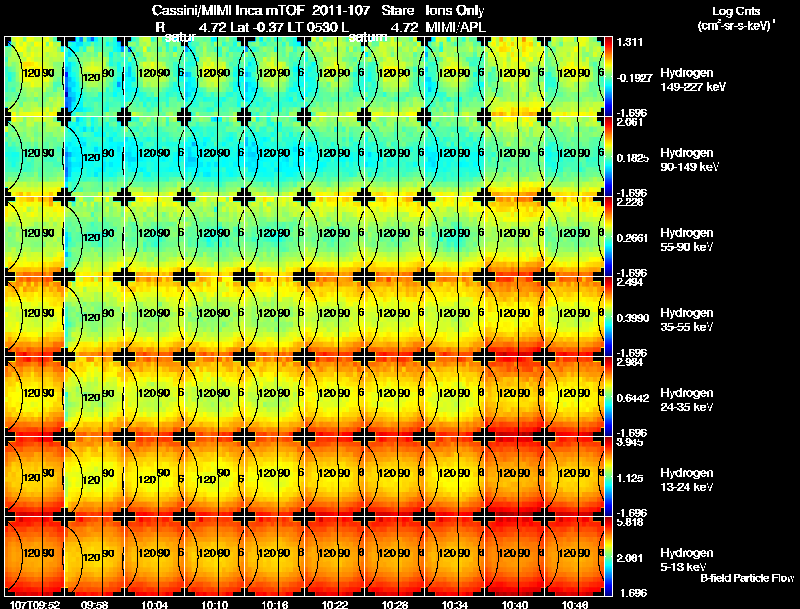The image size is (800, 609).
Task: Pick the color scale bar for Hydrogen 5-13 keV
Action: pos(608,557)
